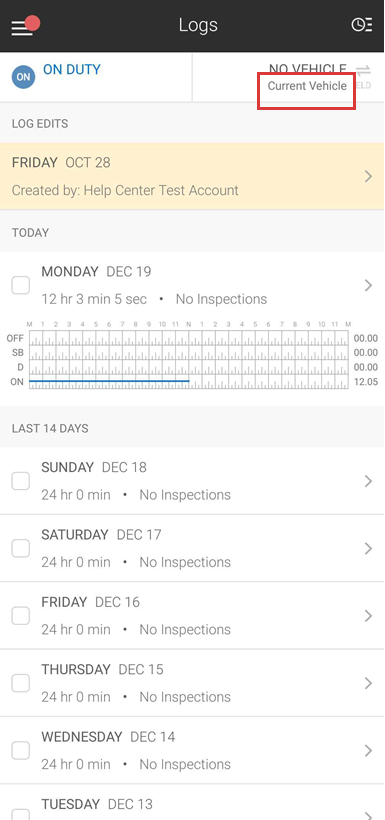The height and width of the screenshot is (820, 385).
Task: Tick the Friday Dec 16 log checkbox
Action: (21, 616)
